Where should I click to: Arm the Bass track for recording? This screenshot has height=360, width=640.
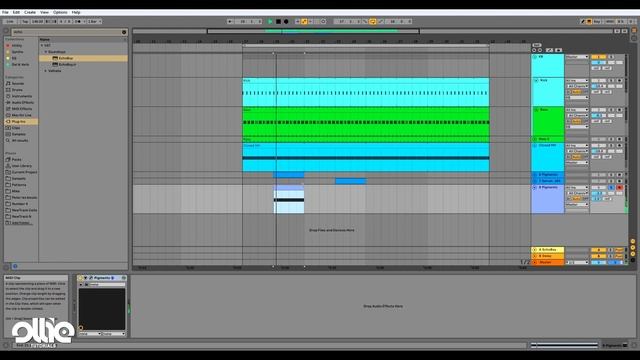[619, 110]
